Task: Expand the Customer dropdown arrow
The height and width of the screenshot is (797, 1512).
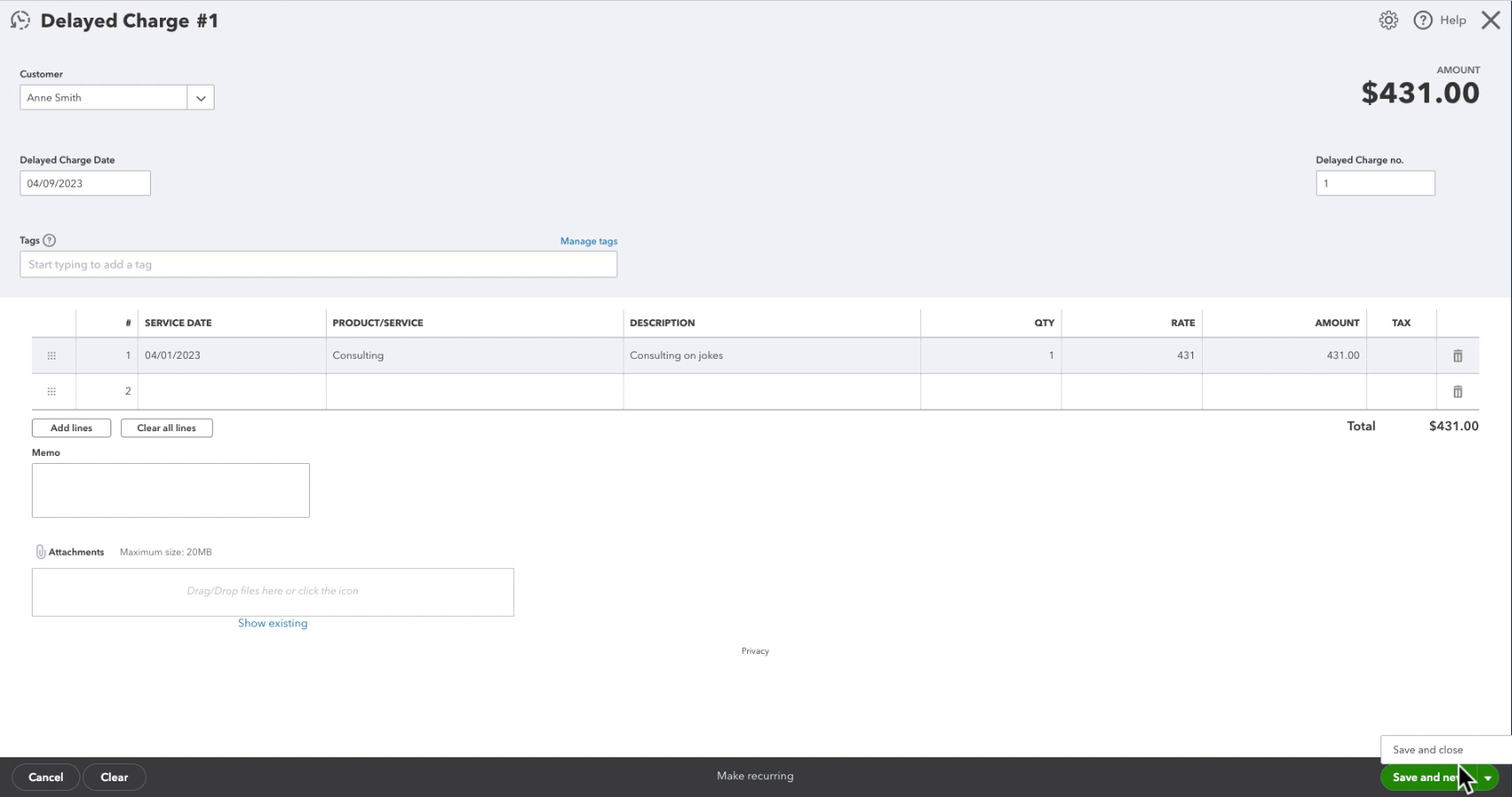Action: (200, 98)
